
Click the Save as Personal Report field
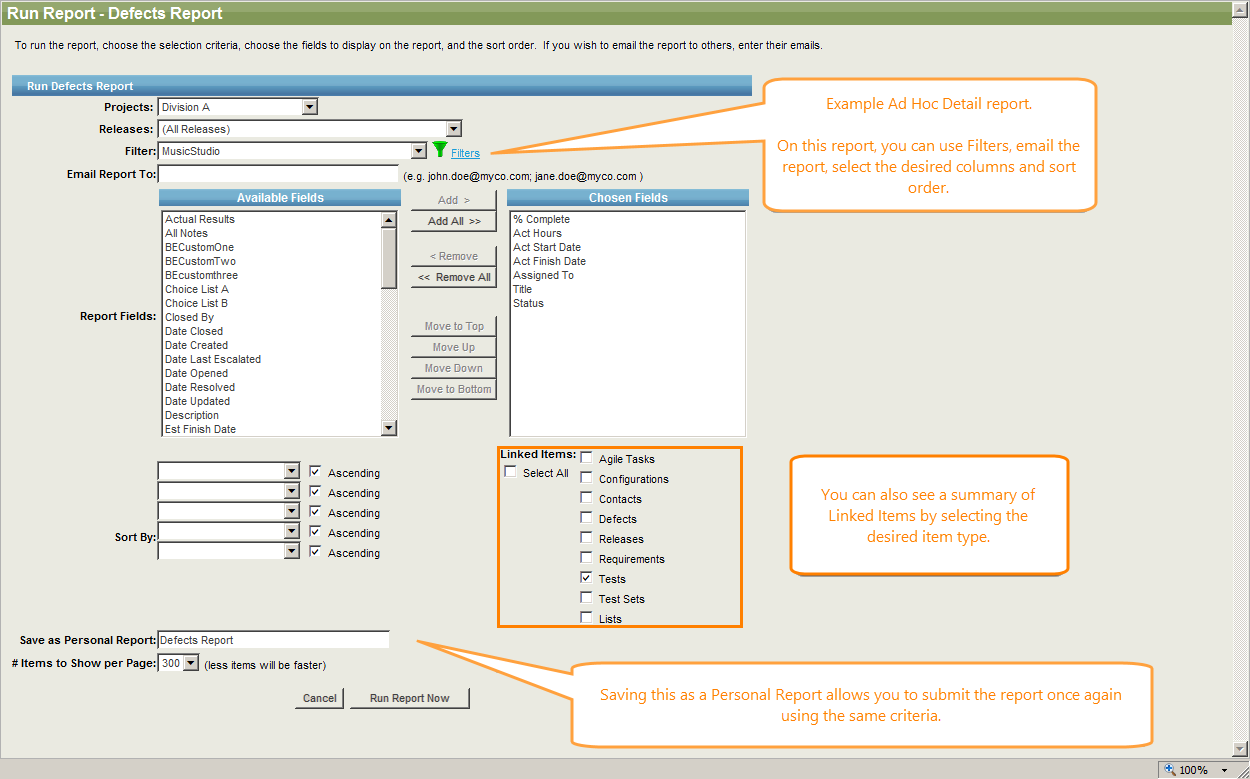(x=273, y=640)
